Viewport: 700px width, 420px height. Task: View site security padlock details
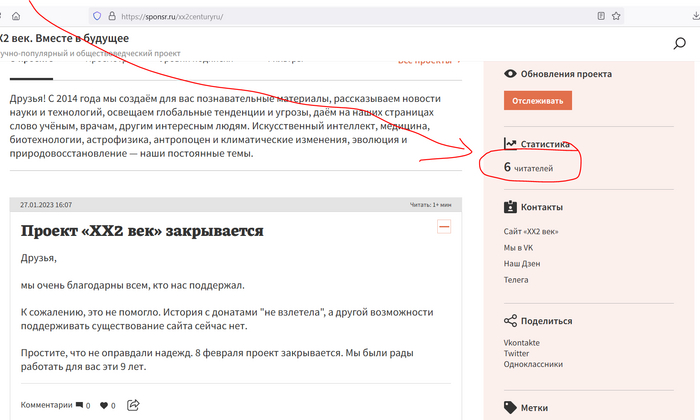[112, 16]
